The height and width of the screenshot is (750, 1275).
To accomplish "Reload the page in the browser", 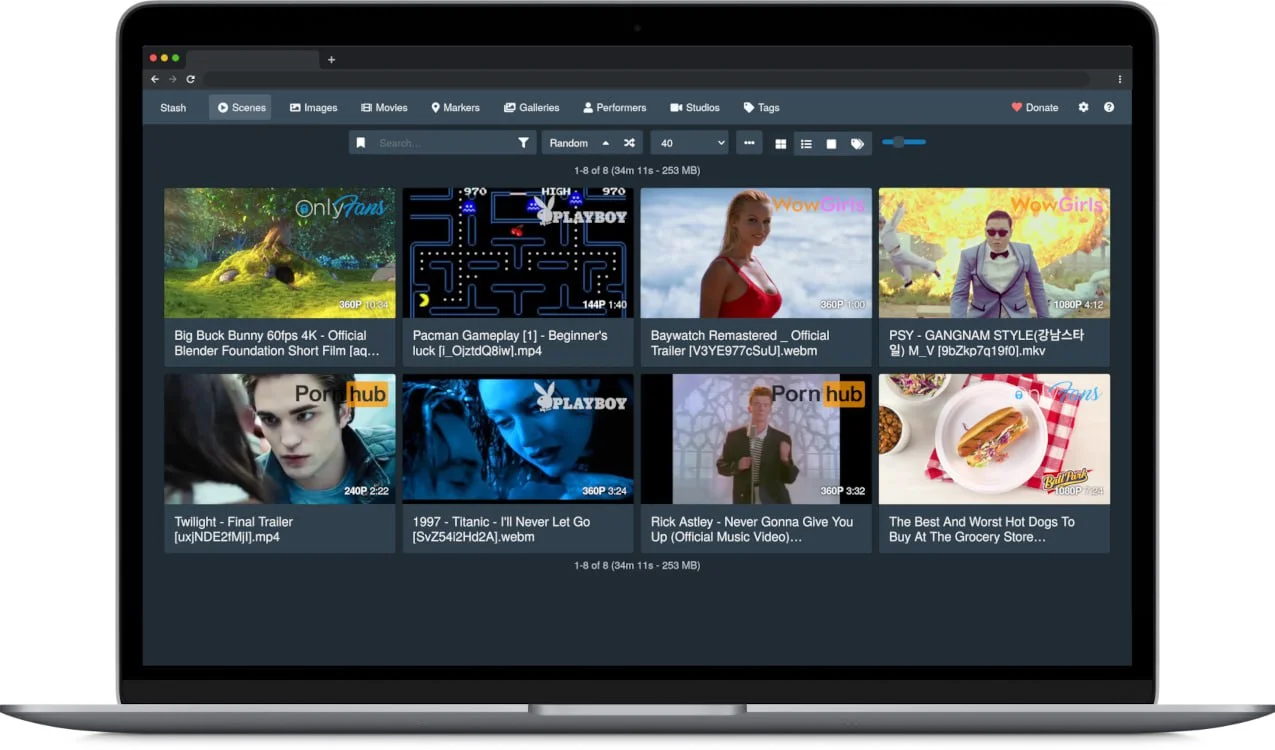I will click(190, 79).
